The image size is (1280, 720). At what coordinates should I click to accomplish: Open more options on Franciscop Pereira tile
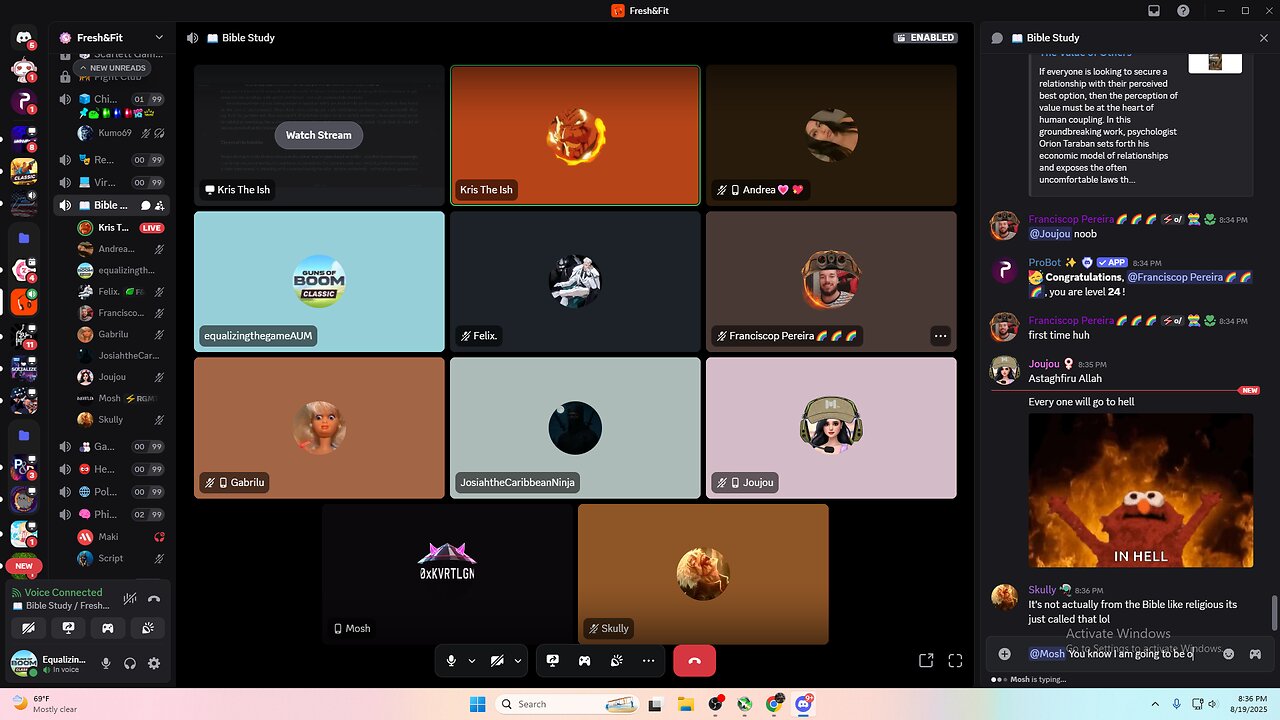tap(940, 336)
